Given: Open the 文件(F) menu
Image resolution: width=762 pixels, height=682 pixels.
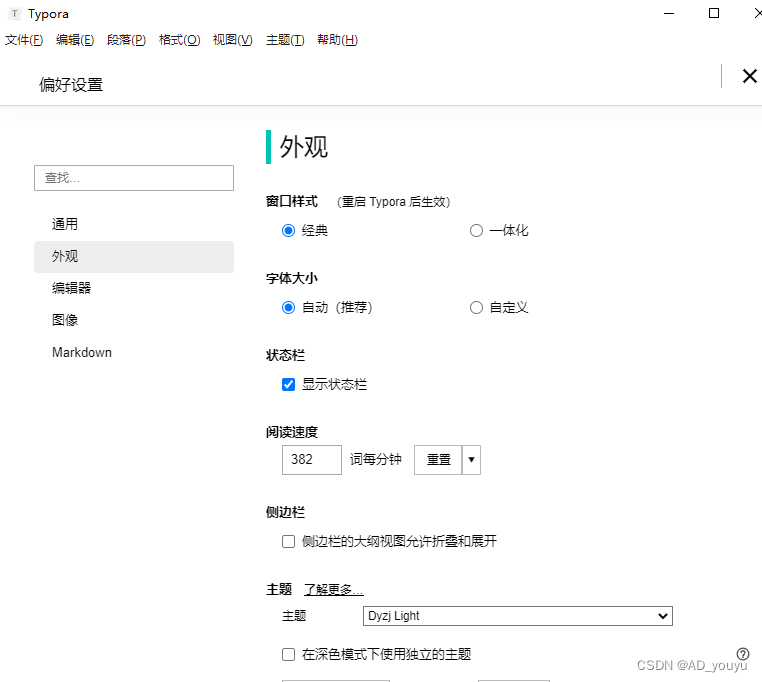Looking at the screenshot, I should coord(24,40).
